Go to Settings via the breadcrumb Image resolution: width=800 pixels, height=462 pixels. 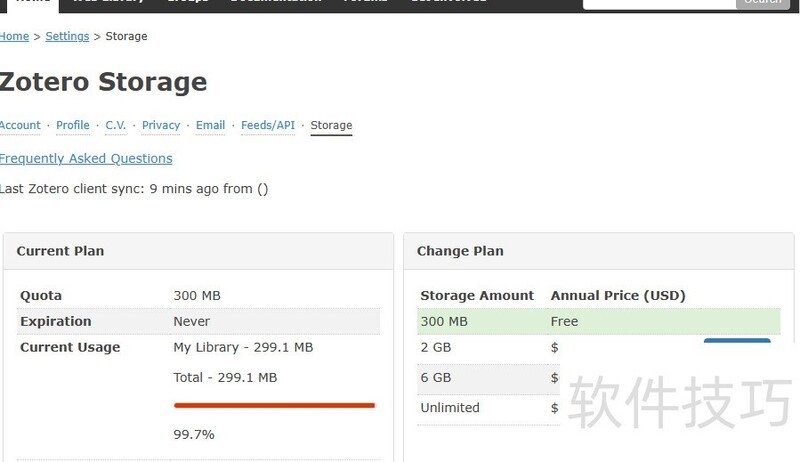click(x=67, y=36)
